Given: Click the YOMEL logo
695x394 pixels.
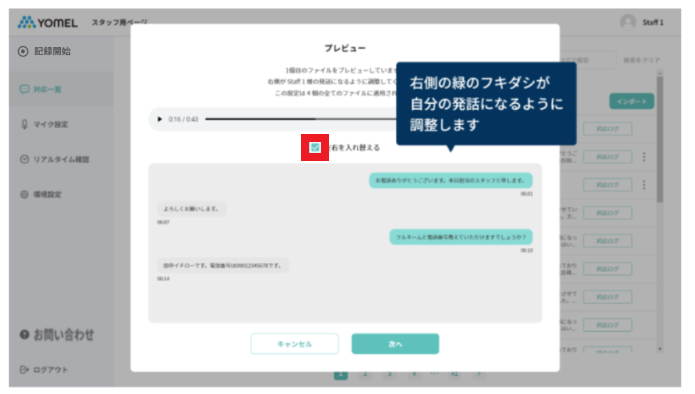Looking at the screenshot, I should 47,22.
